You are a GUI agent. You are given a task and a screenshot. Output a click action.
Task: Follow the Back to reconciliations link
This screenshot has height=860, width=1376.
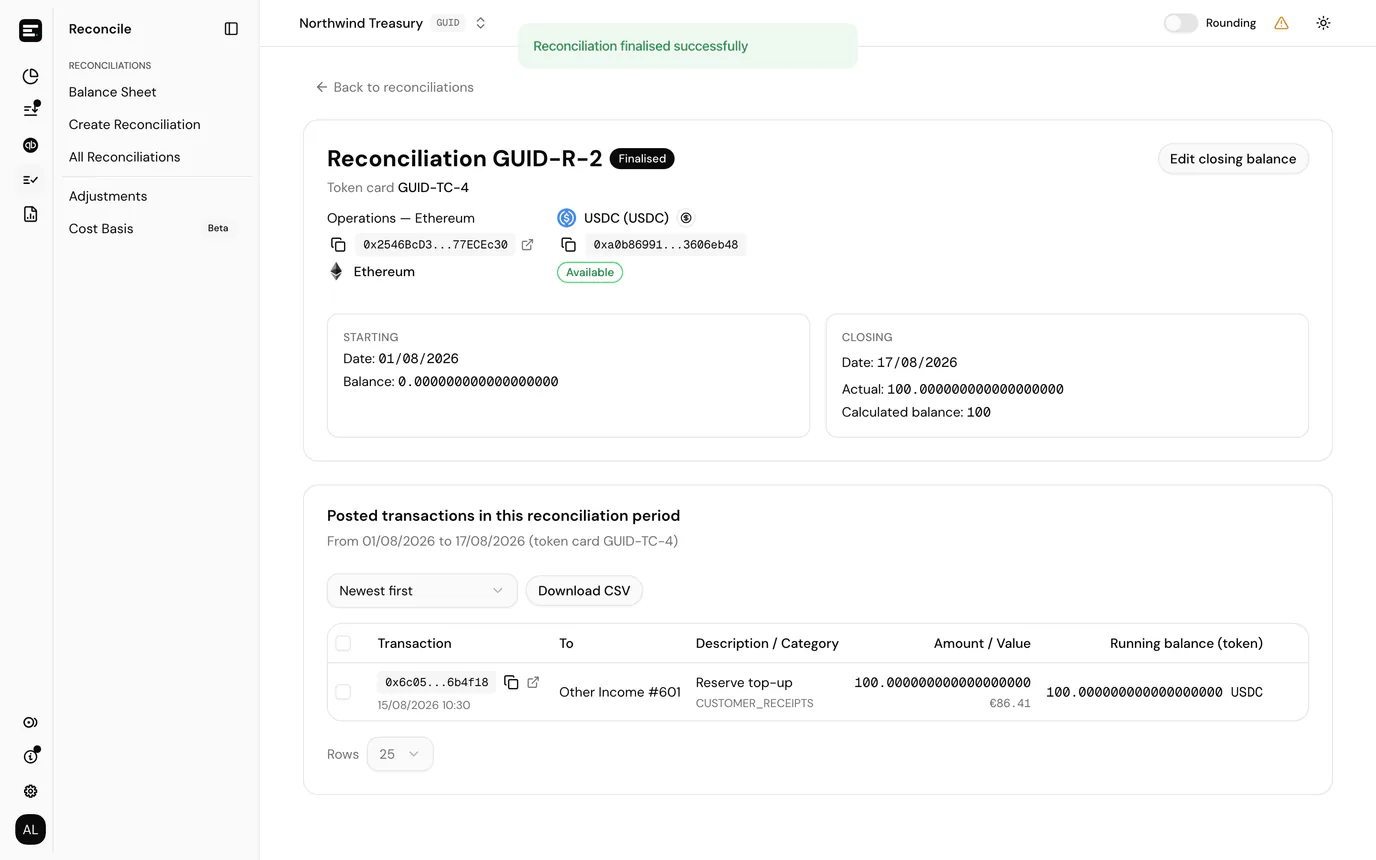point(394,87)
